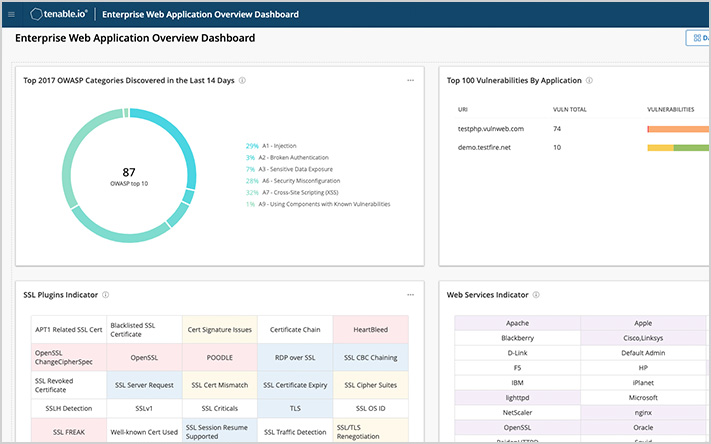Sort by VULN TOTAL column header
Image resolution: width=711 pixels, height=444 pixels.
tap(568, 108)
